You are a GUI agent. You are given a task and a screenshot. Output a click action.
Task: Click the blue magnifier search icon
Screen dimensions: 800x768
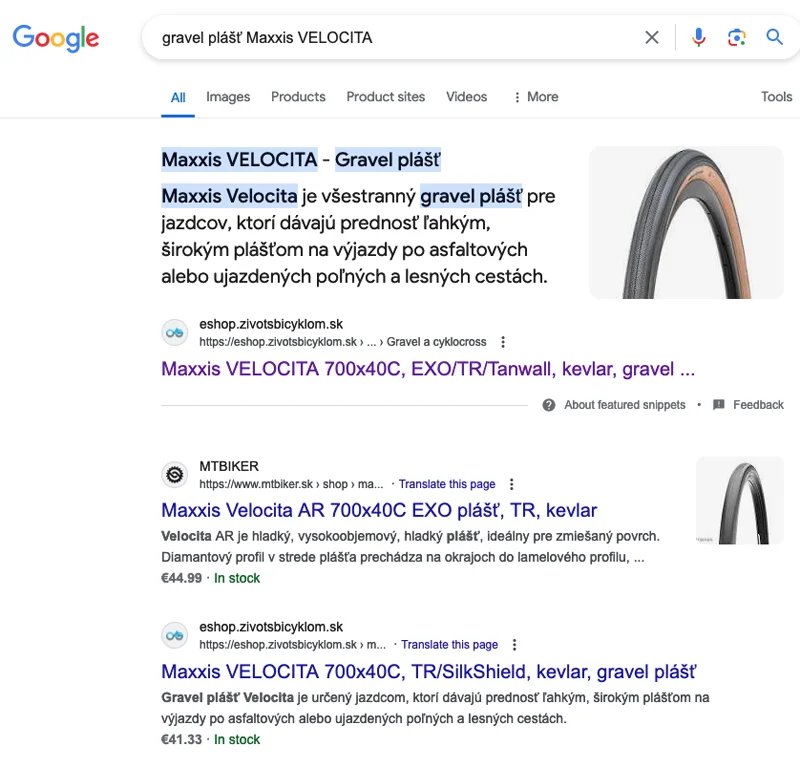(x=775, y=38)
